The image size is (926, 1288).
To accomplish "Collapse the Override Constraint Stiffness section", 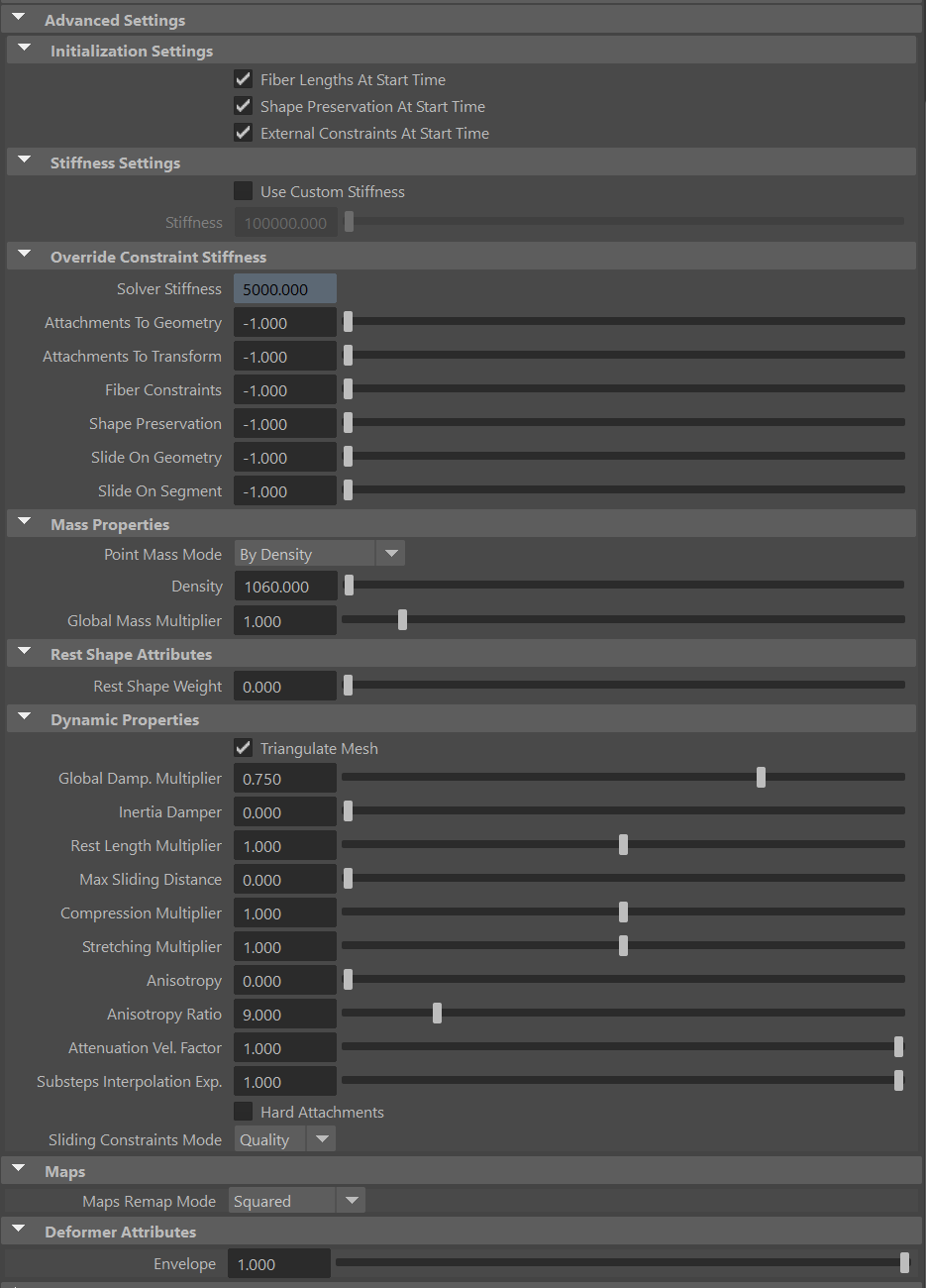I will point(24,253).
